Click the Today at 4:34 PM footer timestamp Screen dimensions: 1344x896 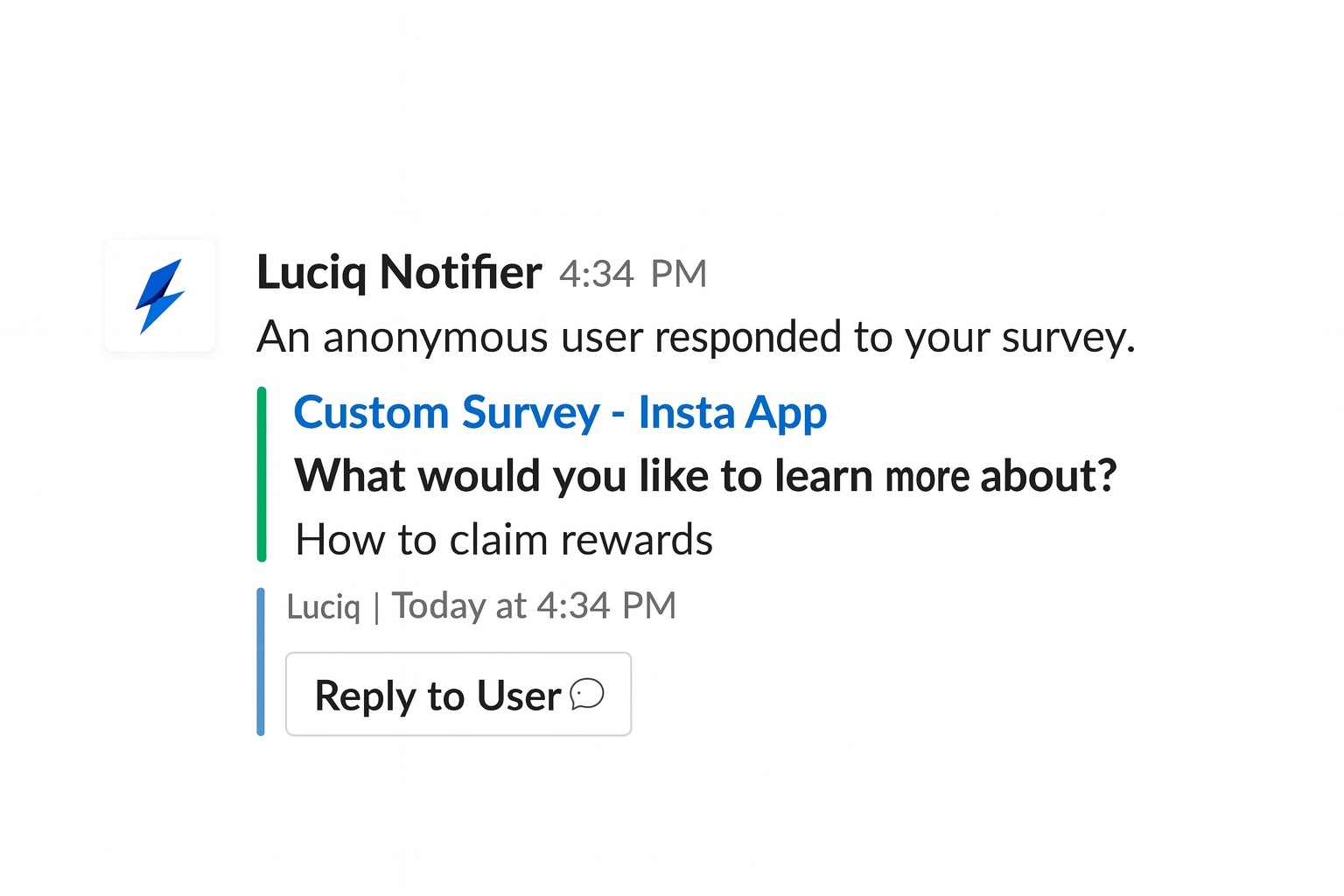534,605
